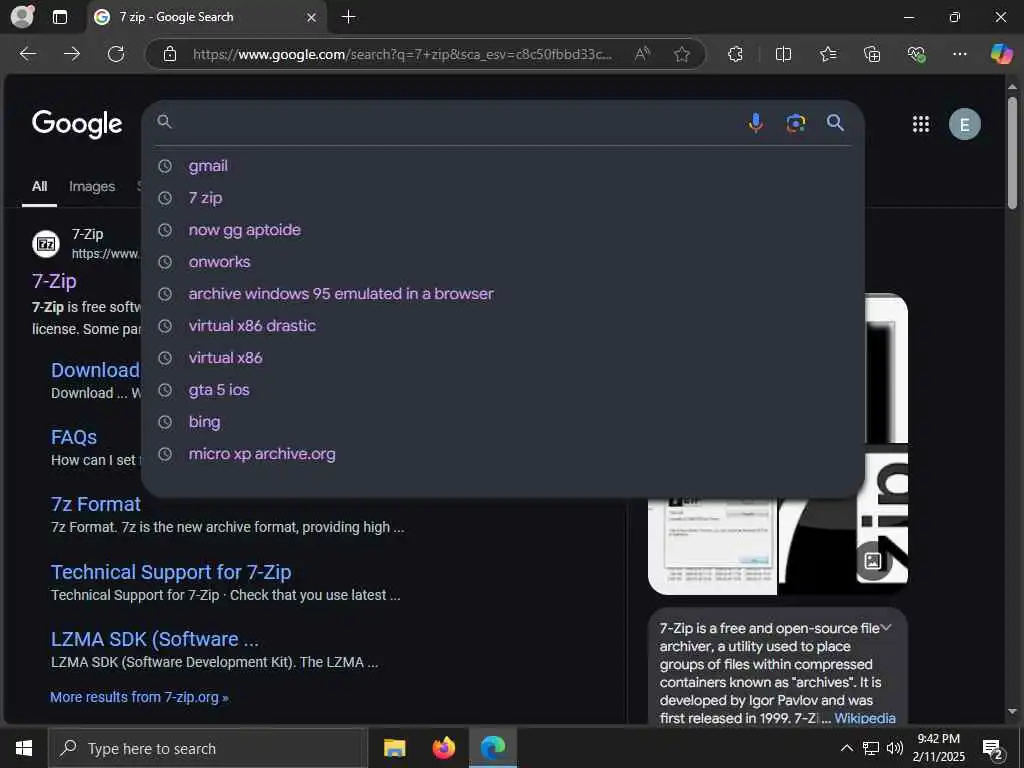Open the notifications action center icon

tap(993, 750)
